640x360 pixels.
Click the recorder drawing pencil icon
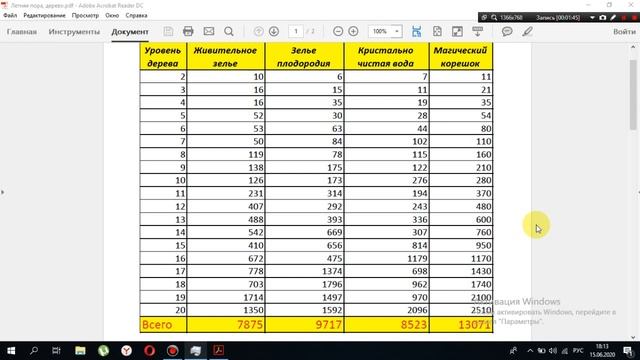(613, 18)
